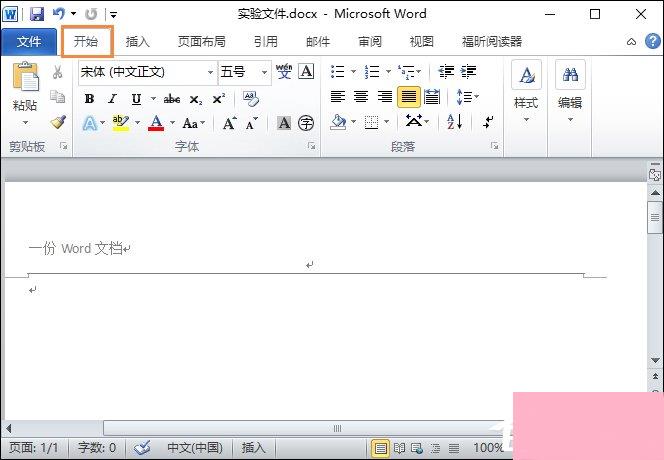Click the Save icon in quick access toolbar
664x460 pixels.
click(37, 14)
